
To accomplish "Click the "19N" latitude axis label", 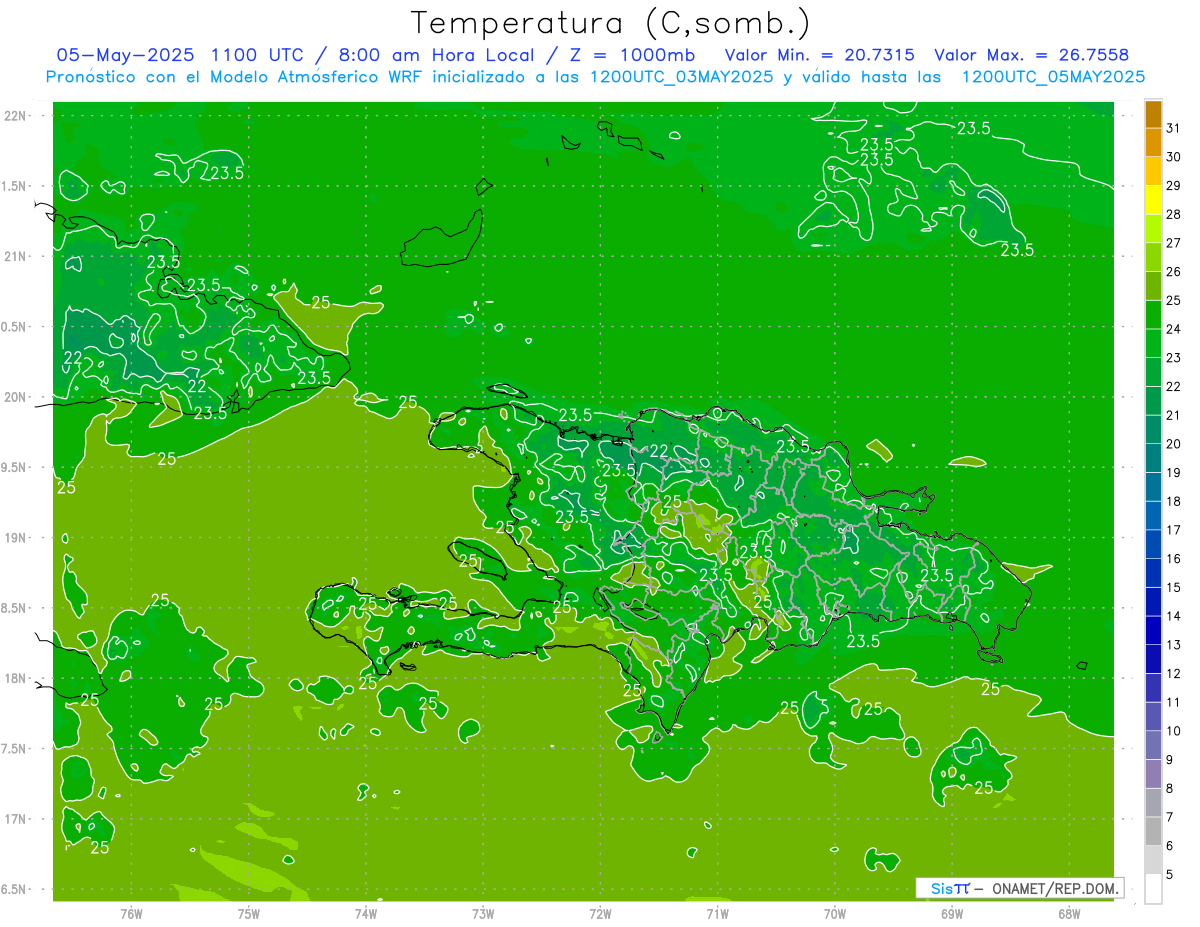I will click(x=15, y=538).
